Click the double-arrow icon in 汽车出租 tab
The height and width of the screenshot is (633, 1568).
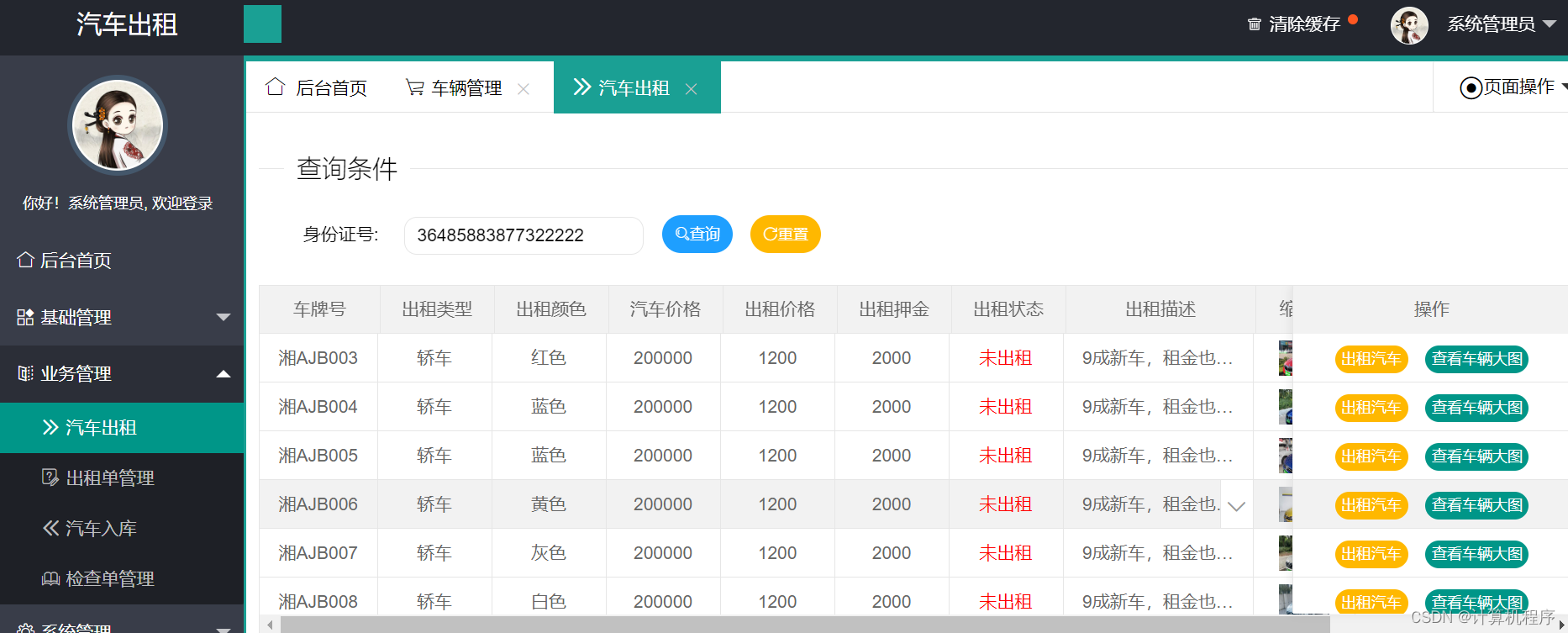coord(582,87)
